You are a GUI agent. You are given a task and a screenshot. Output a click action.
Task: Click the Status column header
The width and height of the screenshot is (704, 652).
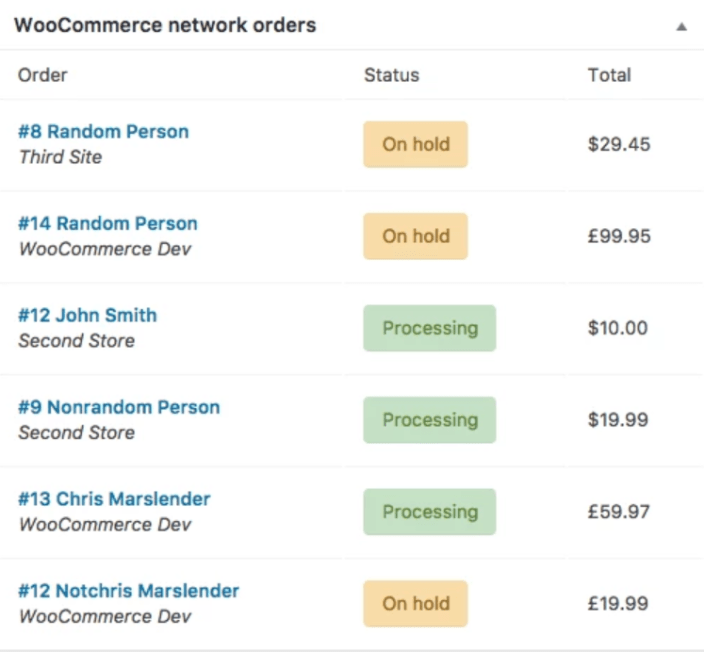391,75
